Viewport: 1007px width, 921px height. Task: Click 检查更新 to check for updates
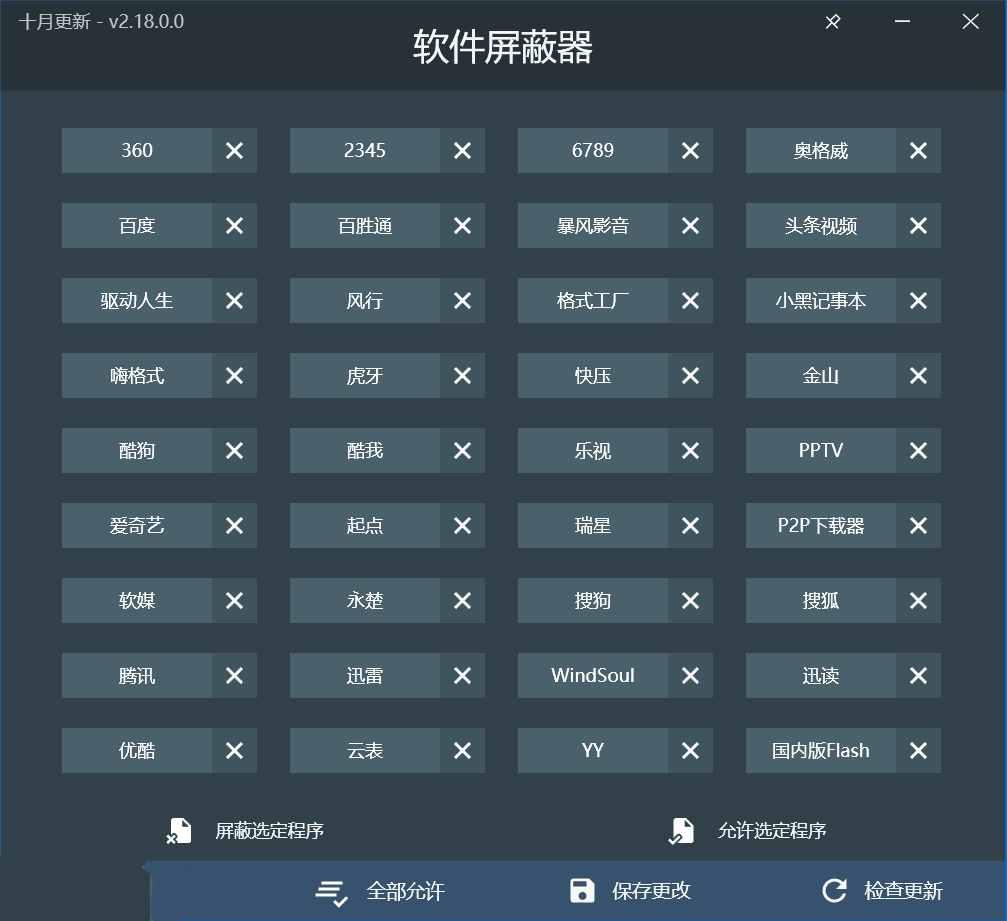point(902,890)
